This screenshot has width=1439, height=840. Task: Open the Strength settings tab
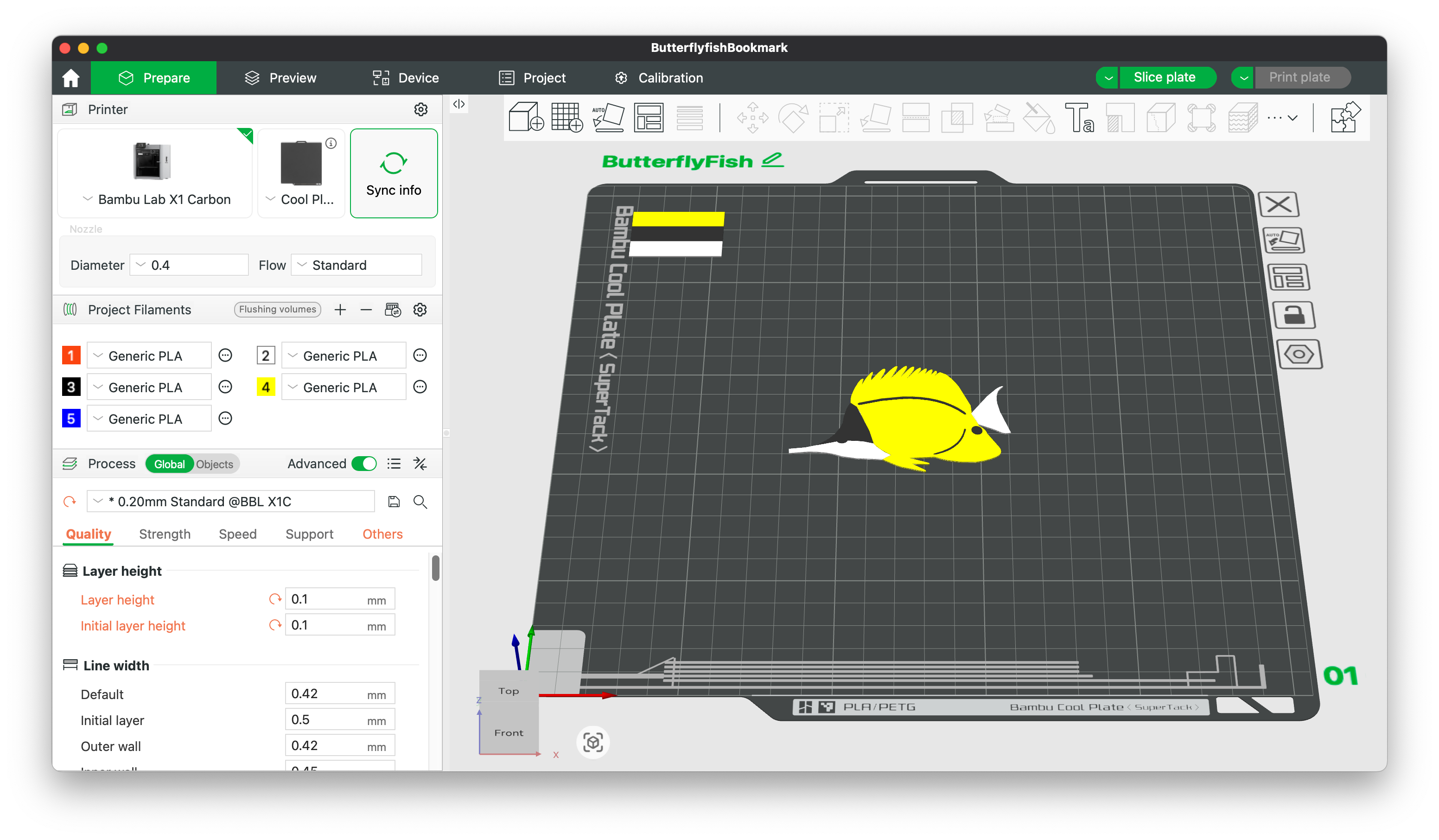pyautogui.click(x=165, y=534)
